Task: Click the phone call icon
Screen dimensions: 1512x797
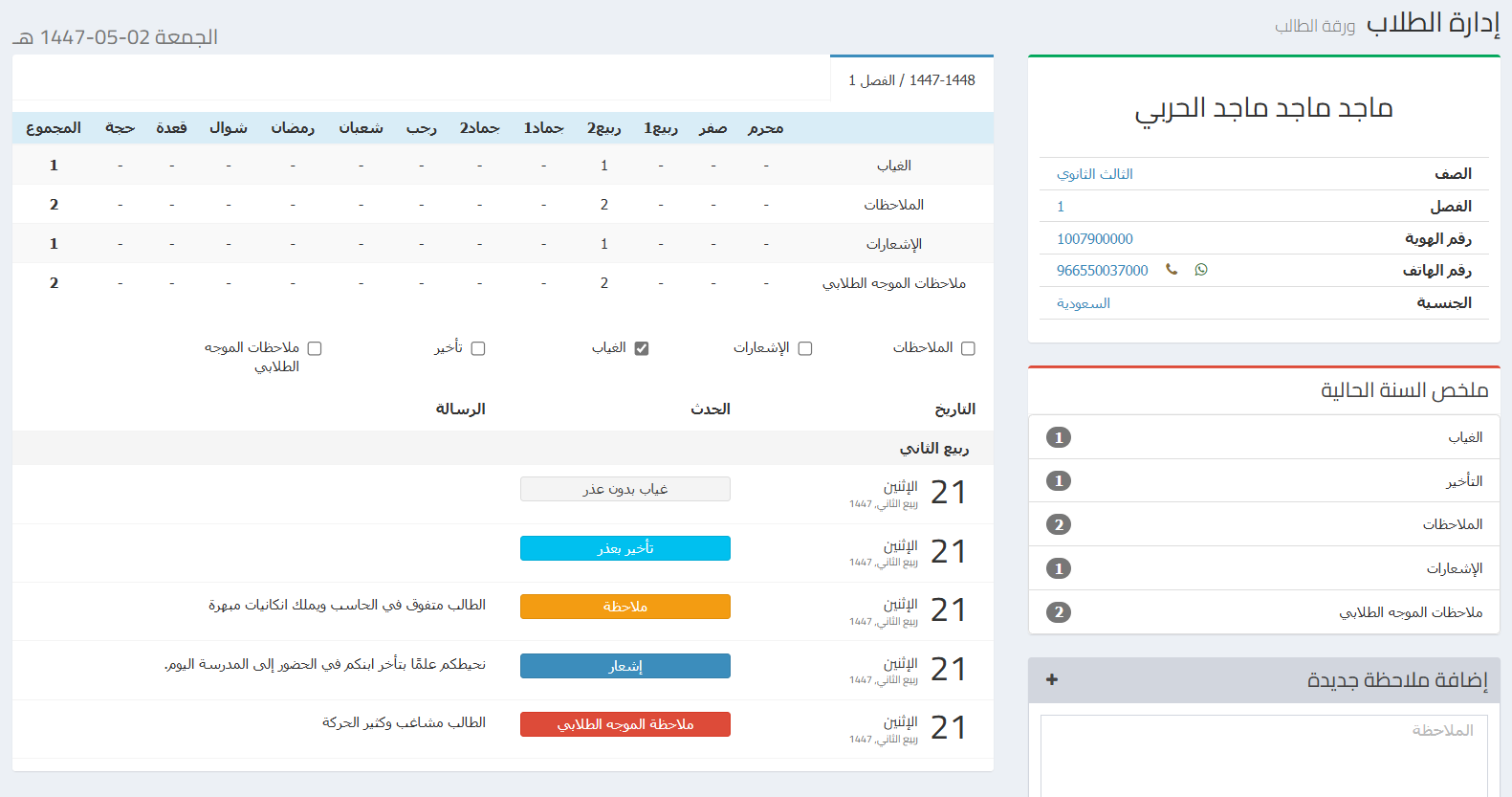Action: coord(1172,270)
